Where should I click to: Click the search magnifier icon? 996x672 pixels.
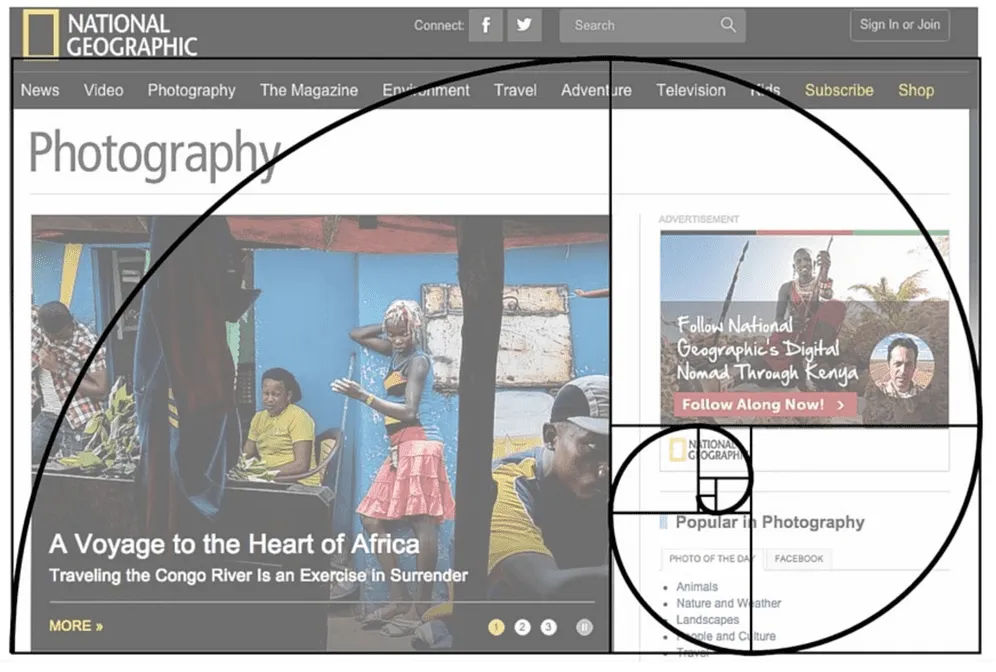727,25
